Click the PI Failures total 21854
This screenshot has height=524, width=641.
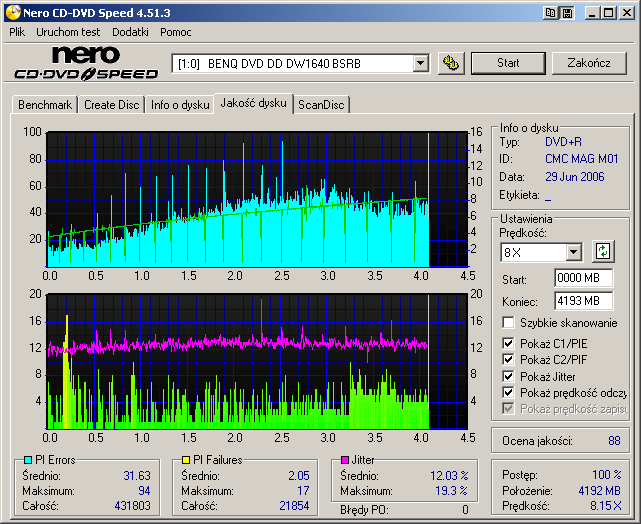pos(294,506)
